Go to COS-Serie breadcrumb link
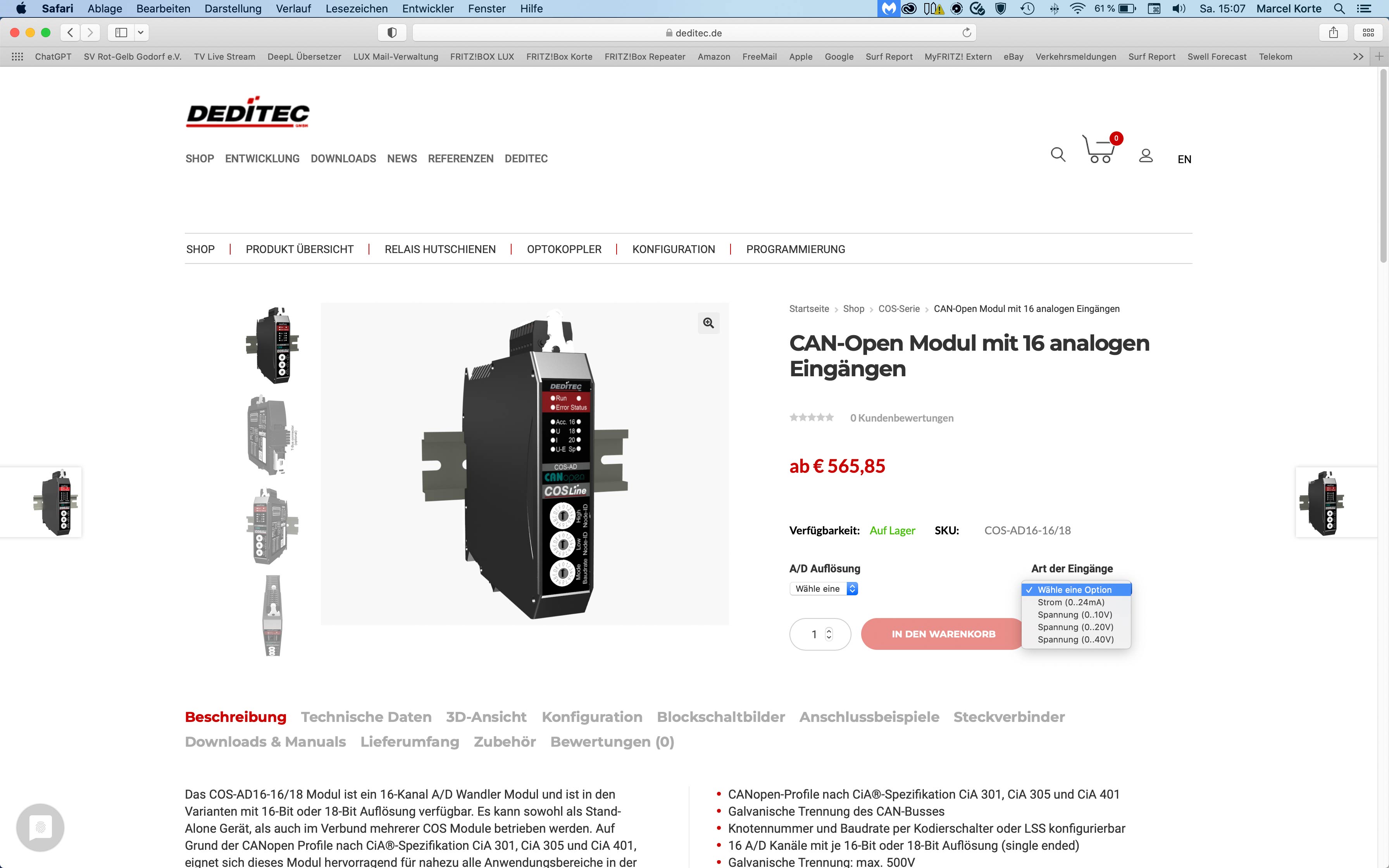The image size is (1389, 868). pyautogui.click(x=899, y=309)
